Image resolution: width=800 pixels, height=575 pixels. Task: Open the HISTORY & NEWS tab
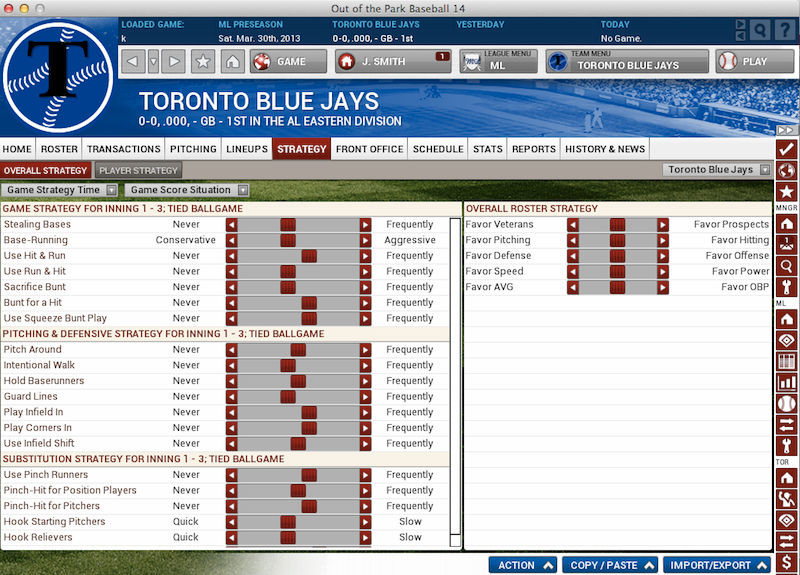point(605,149)
